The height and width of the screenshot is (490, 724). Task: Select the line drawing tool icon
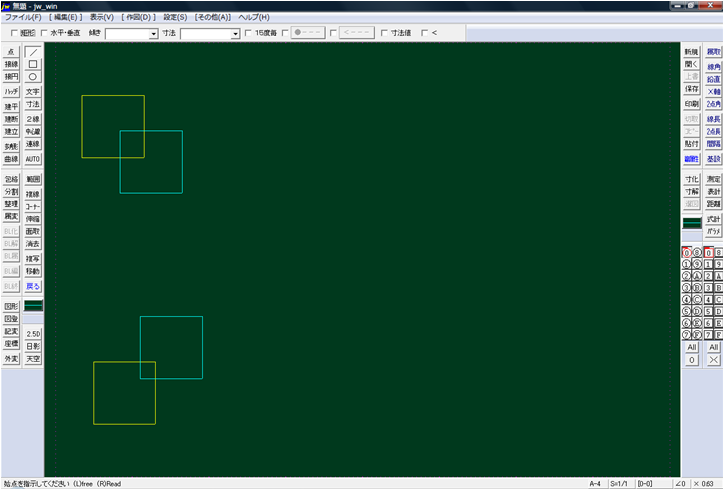(33, 51)
